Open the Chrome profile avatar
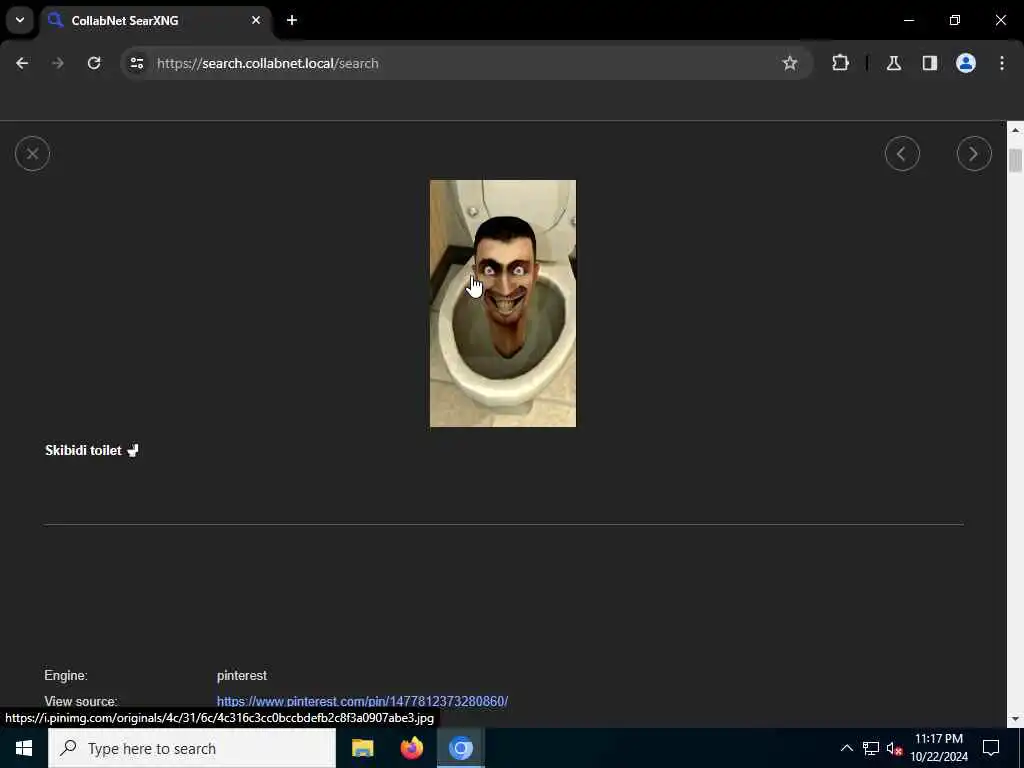The width and height of the screenshot is (1024, 768). point(965,63)
